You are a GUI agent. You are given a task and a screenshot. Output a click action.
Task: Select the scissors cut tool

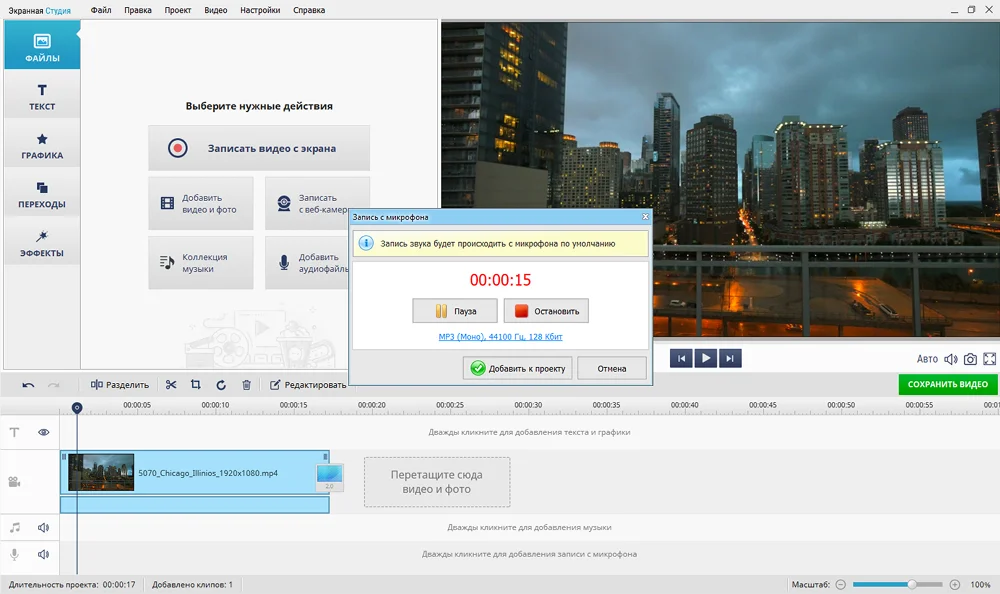[171, 384]
